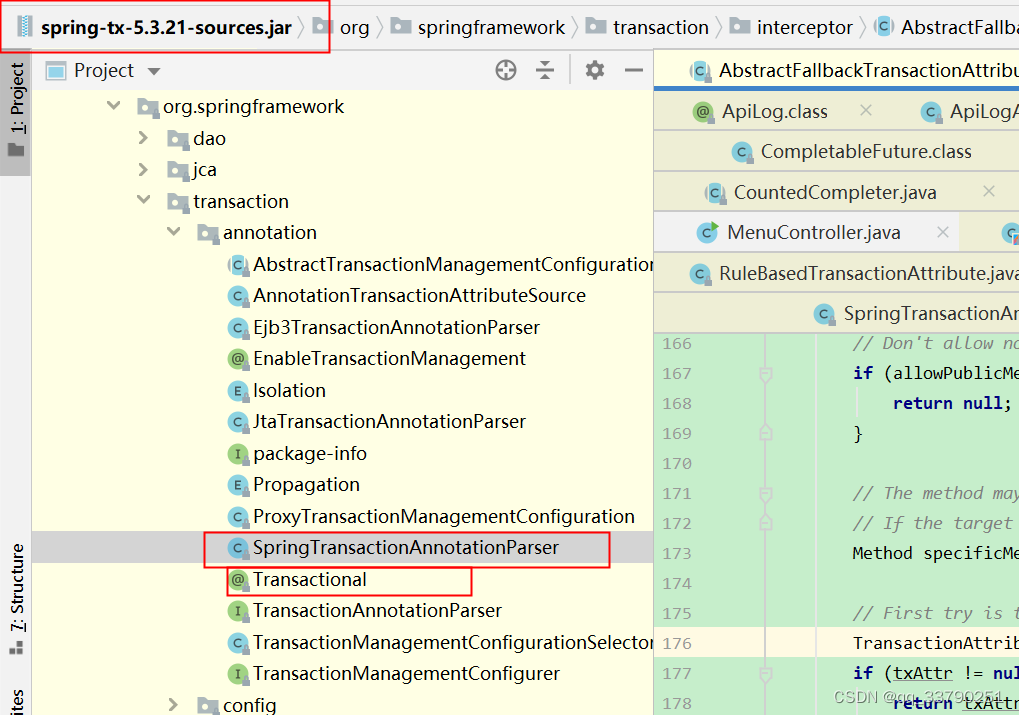Click the org breadcrumb
The image size is (1019, 715).
[x=341, y=27]
